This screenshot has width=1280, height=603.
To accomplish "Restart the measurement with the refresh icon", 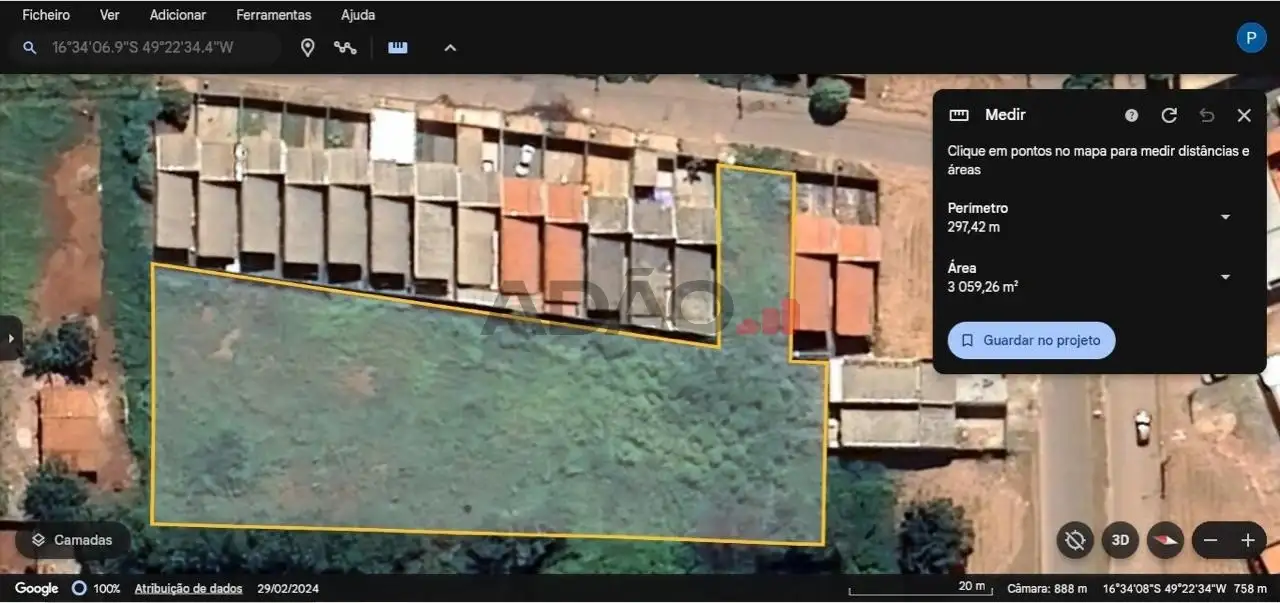I will pyautogui.click(x=1169, y=115).
